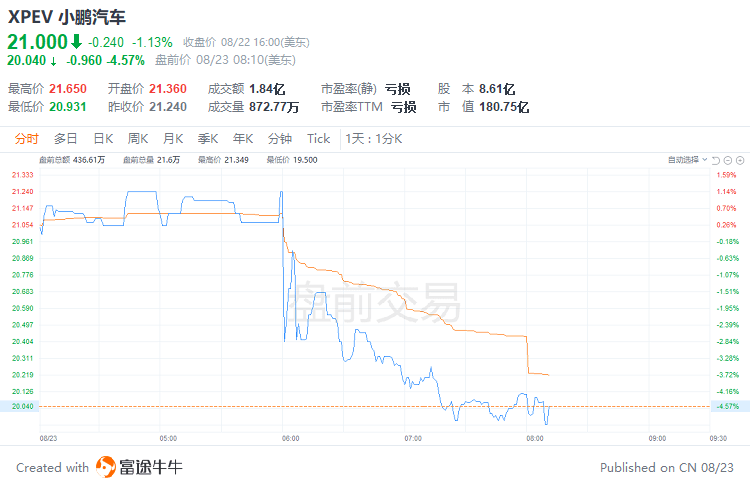Select the 周K tab

[138, 139]
